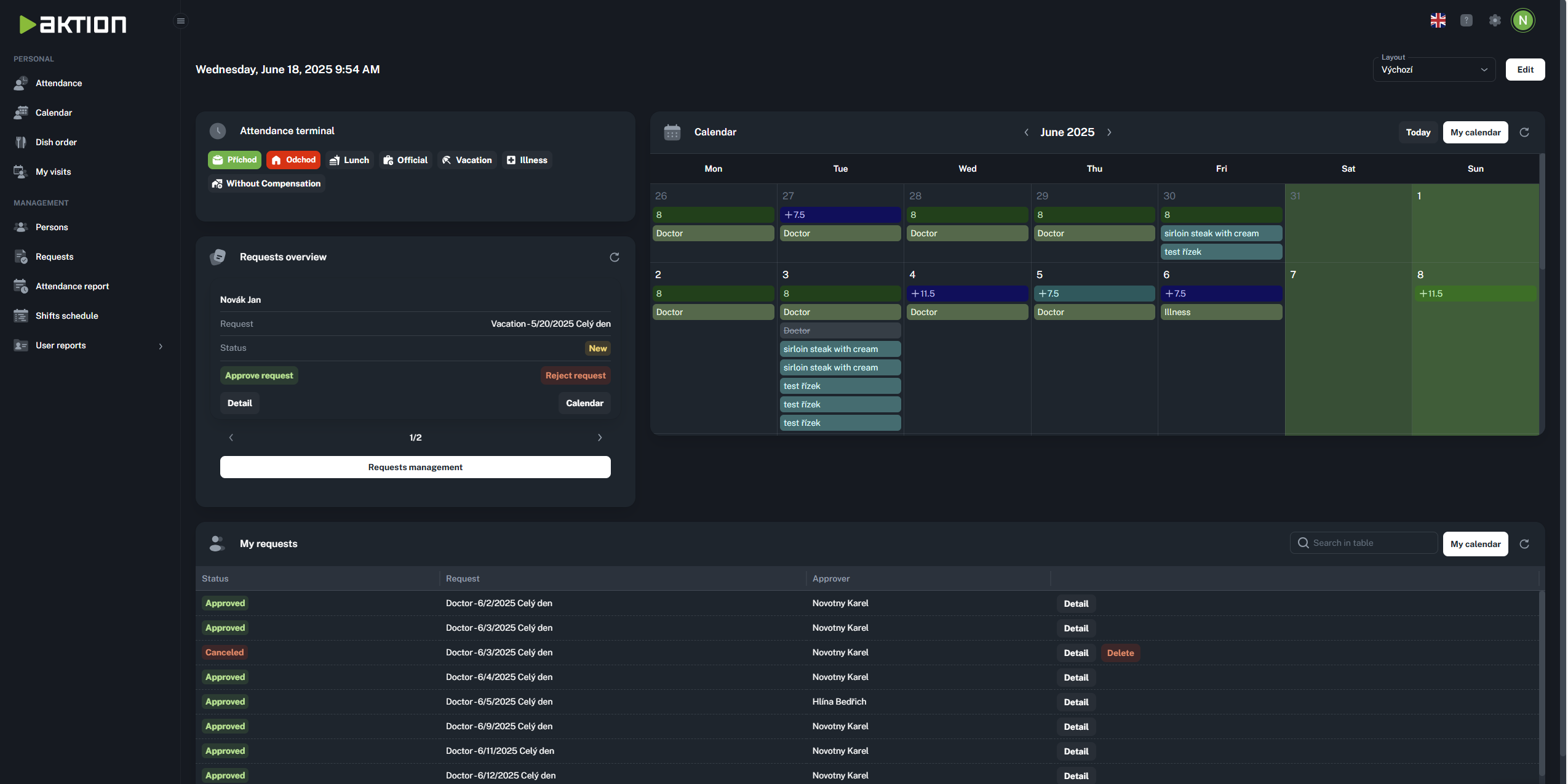This screenshot has height=784, width=1568.
Task: Register arrival with Příchod button
Action: click(234, 160)
